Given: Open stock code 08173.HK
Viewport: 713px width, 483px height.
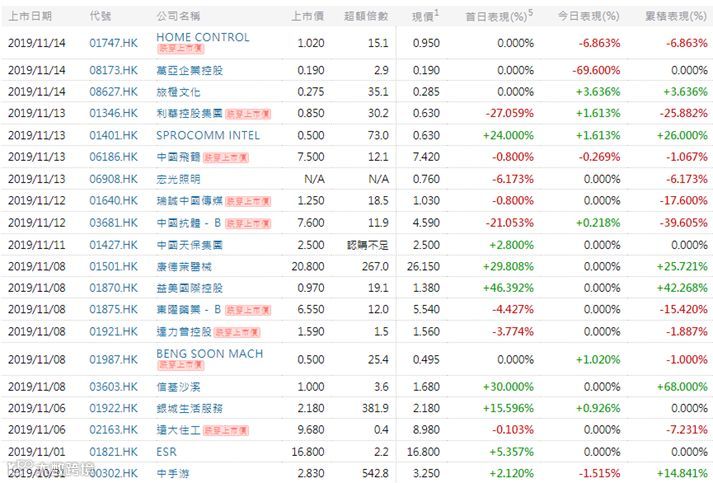Looking at the screenshot, I should coord(114,70).
